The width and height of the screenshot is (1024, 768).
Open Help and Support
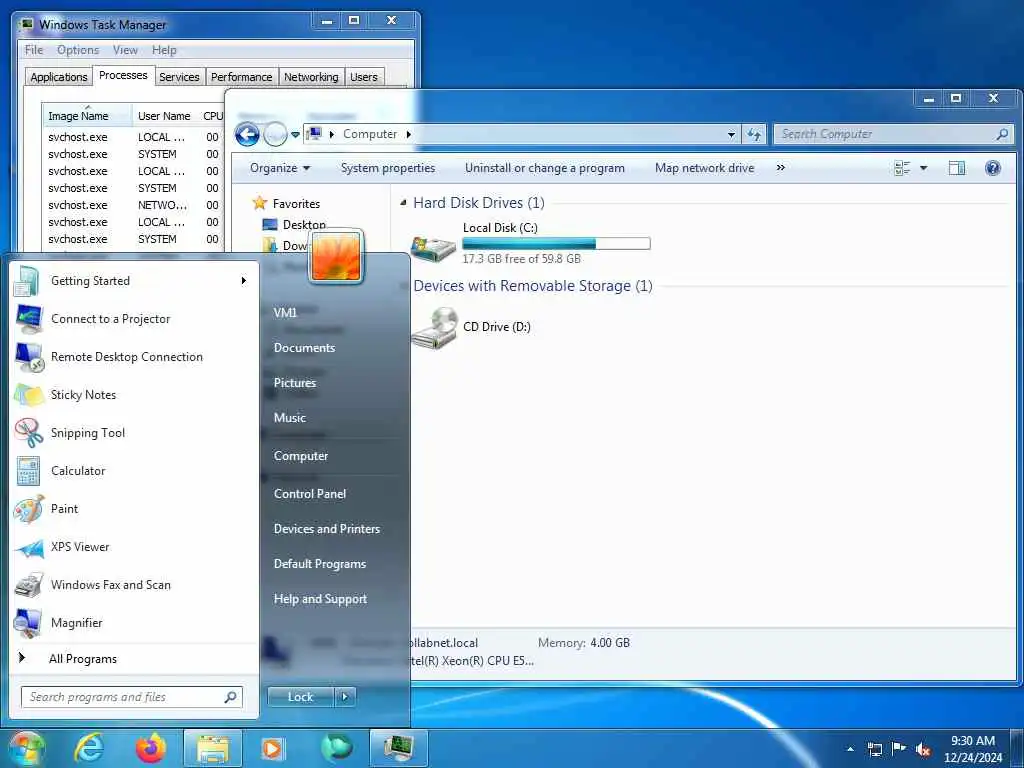point(321,599)
